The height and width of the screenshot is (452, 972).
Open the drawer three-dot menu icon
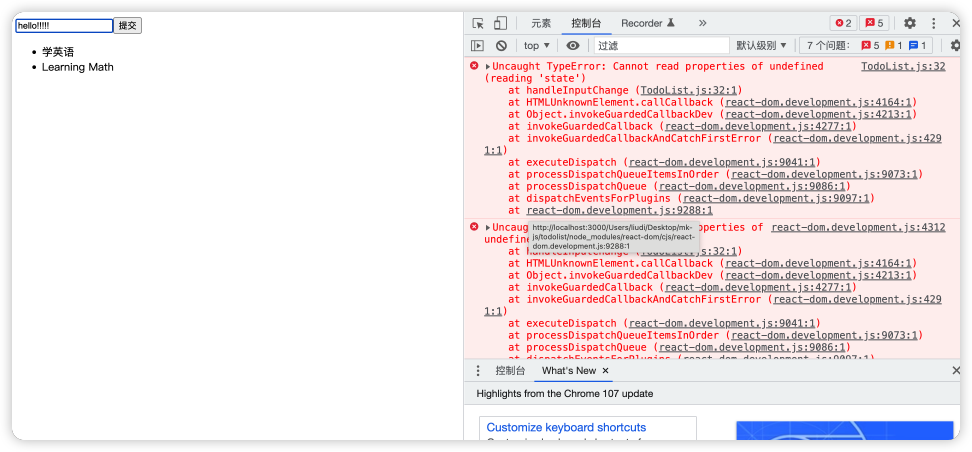(477, 371)
